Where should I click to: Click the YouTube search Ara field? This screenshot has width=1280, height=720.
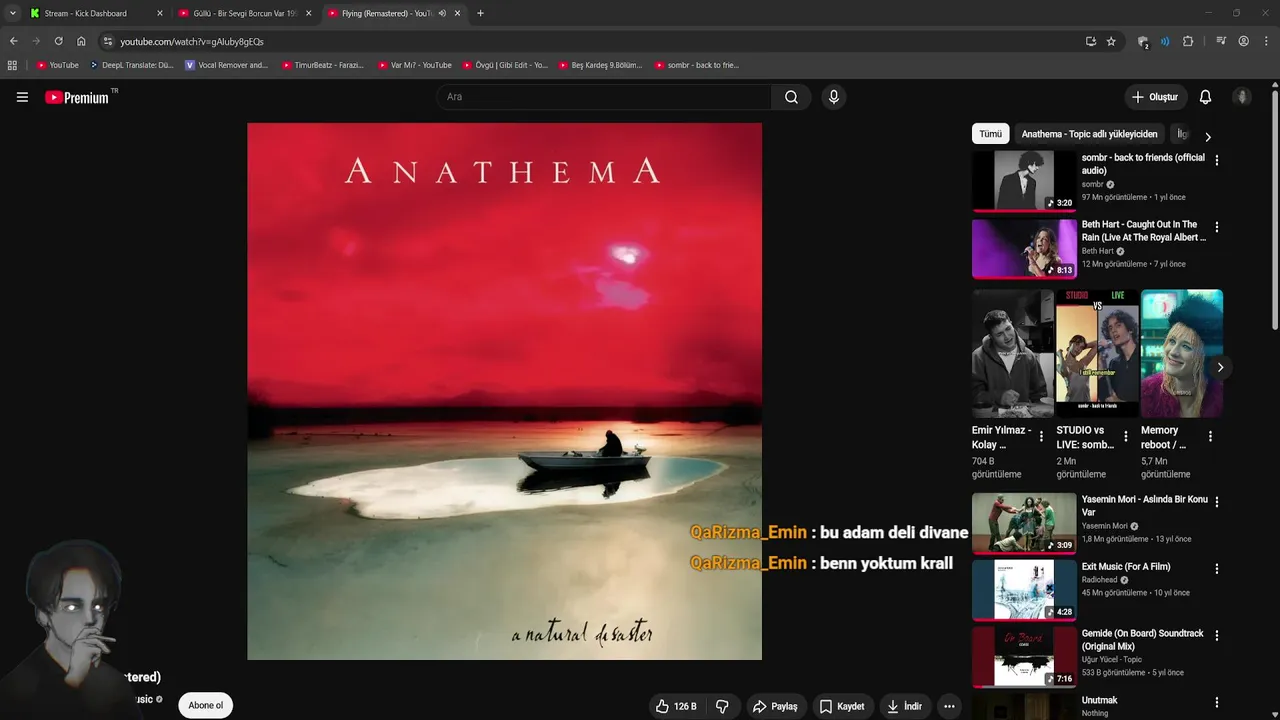pos(603,97)
